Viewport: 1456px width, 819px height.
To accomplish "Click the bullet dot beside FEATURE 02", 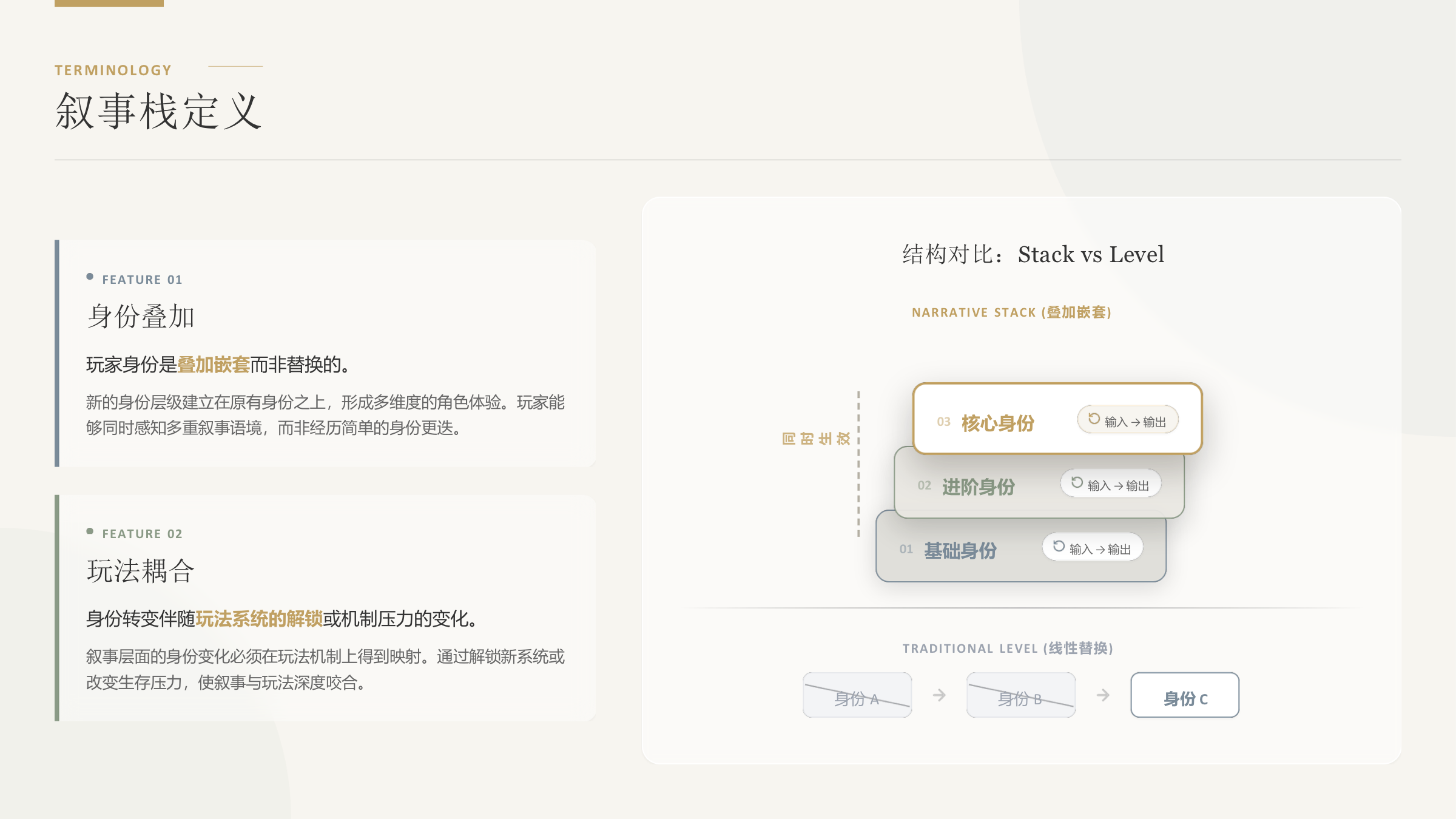I will (90, 531).
